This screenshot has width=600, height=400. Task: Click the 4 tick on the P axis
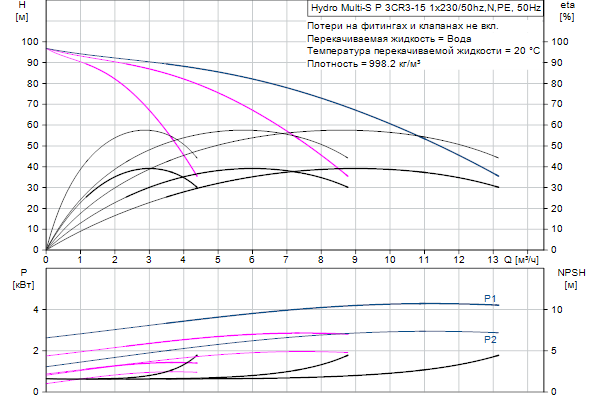pos(35,309)
